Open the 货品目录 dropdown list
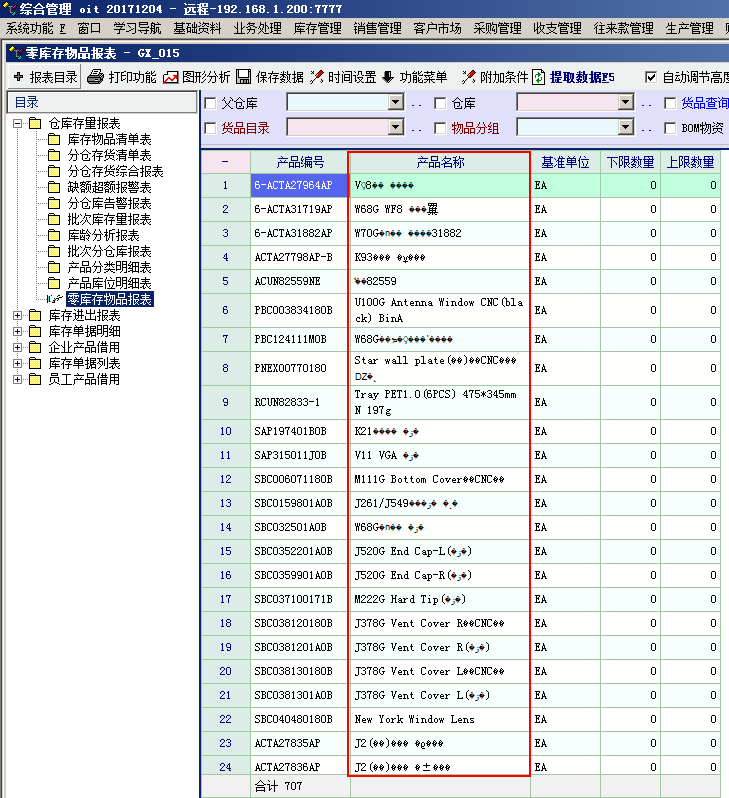This screenshot has height=798, width=729. click(395, 127)
